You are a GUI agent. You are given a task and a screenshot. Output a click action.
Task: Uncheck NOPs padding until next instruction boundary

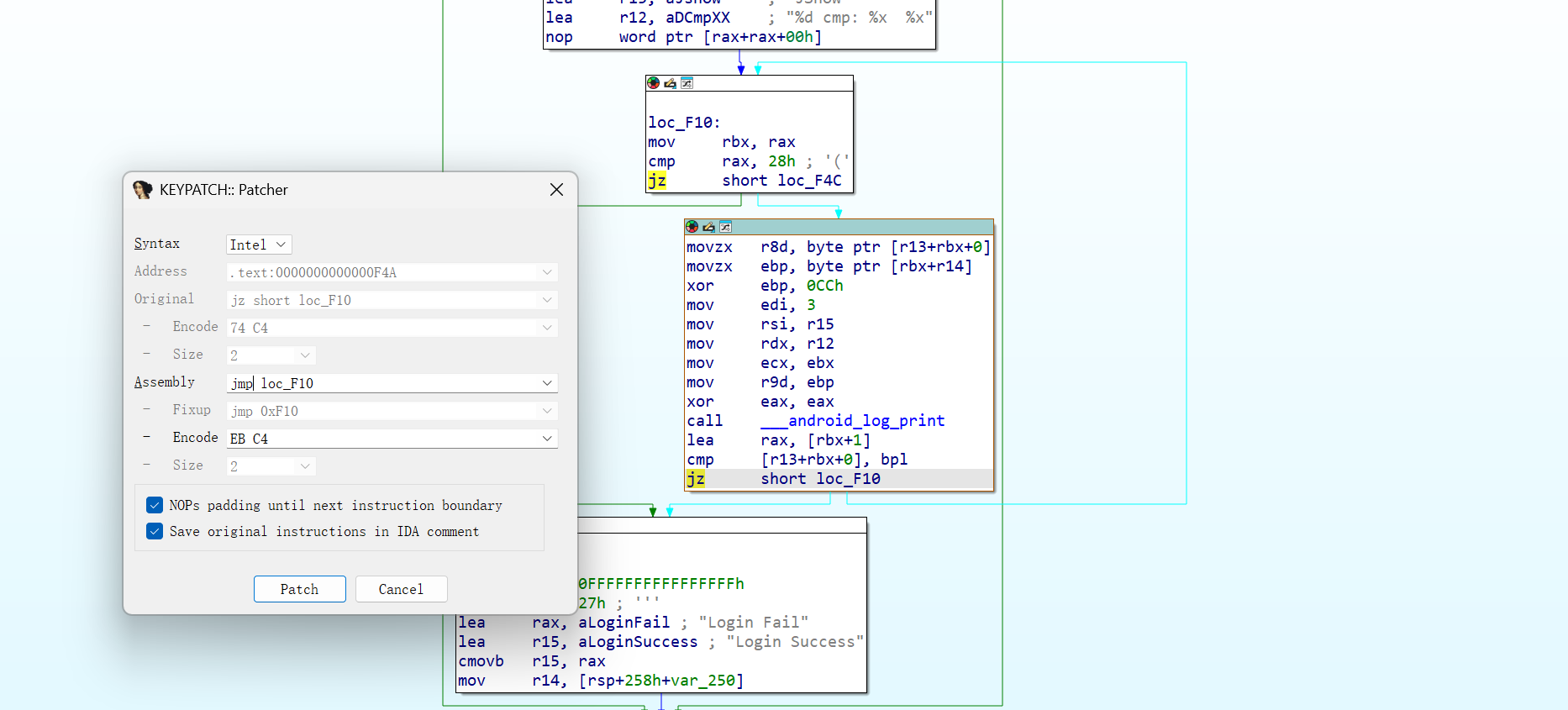(x=155, y=505)
